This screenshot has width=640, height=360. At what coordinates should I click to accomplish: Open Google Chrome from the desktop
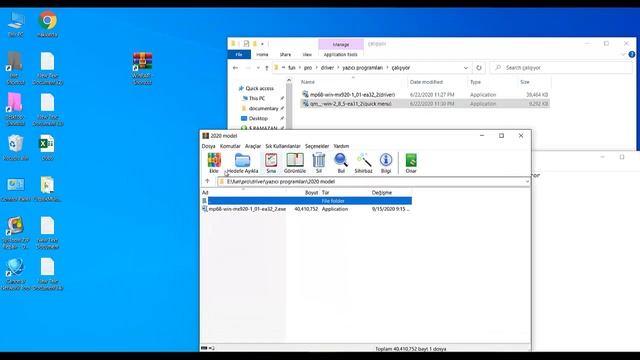(47, 24)
